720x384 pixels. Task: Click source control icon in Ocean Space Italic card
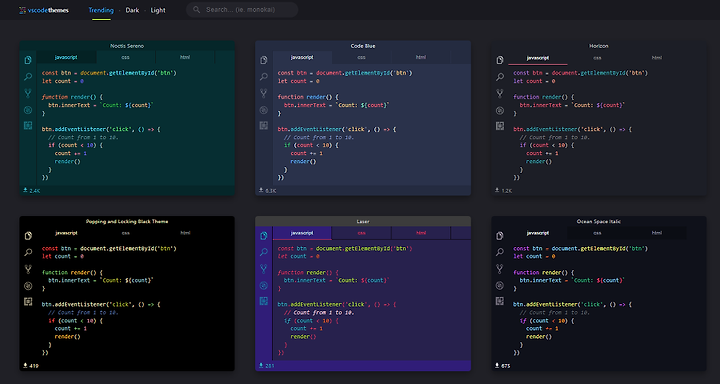click(500, 269)
